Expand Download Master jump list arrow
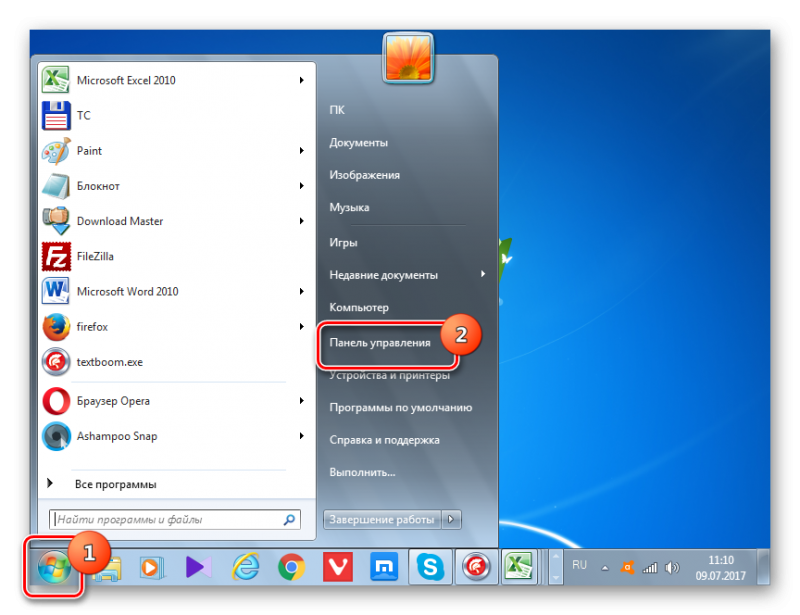This screenshot has height=615, width=800. tap(302, 221)
